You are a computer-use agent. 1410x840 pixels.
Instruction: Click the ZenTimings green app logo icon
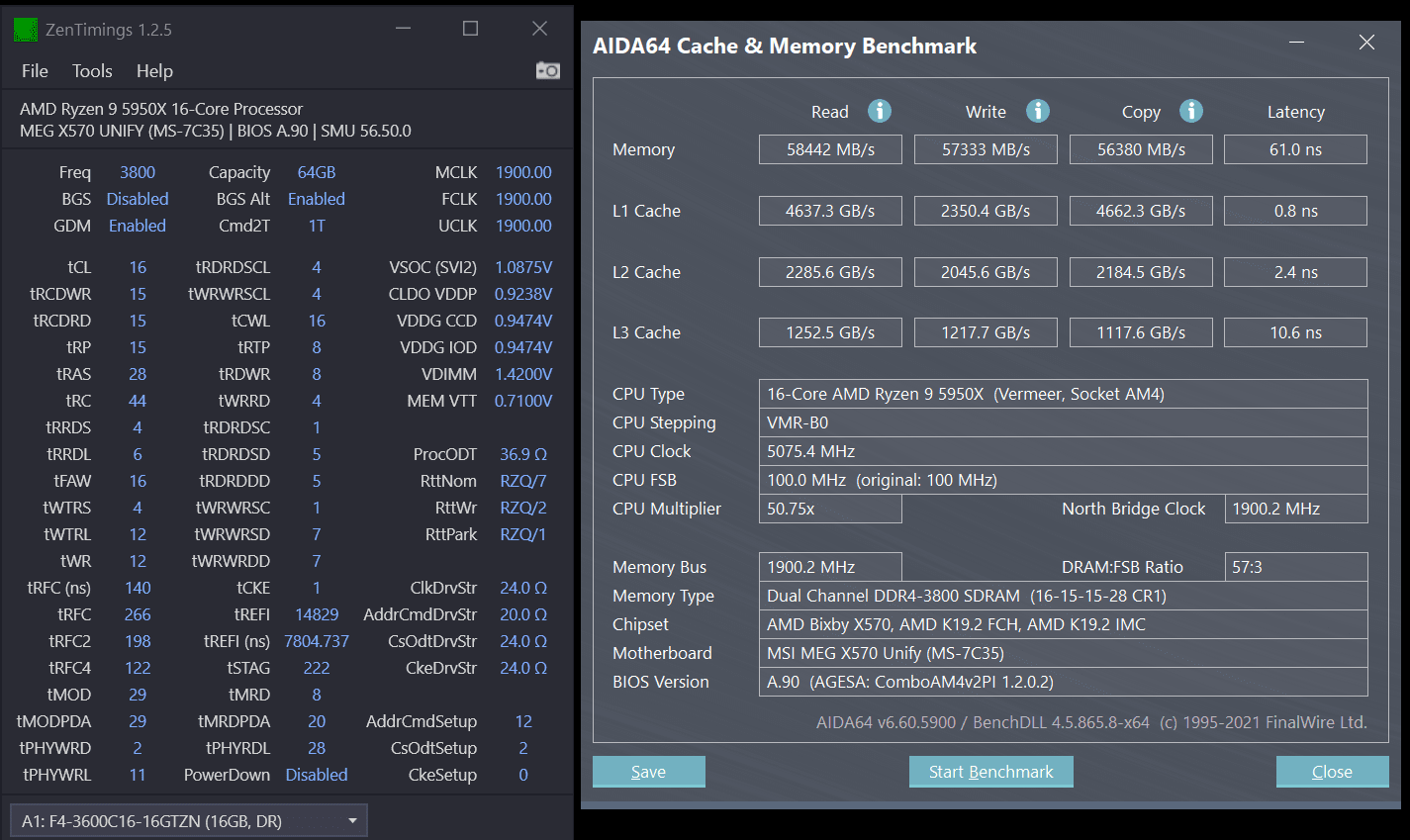(x=26, y=30)
